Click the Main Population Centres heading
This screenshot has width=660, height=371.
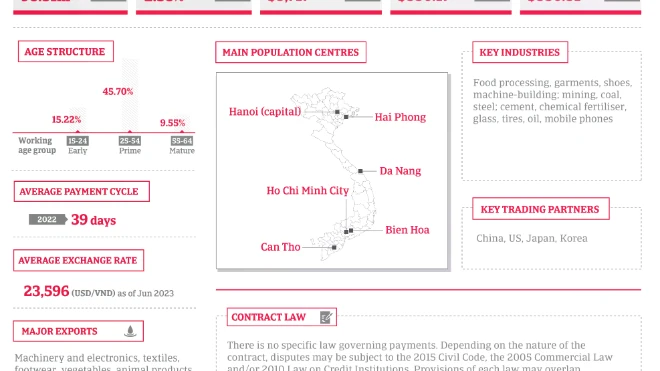[291, 52]
